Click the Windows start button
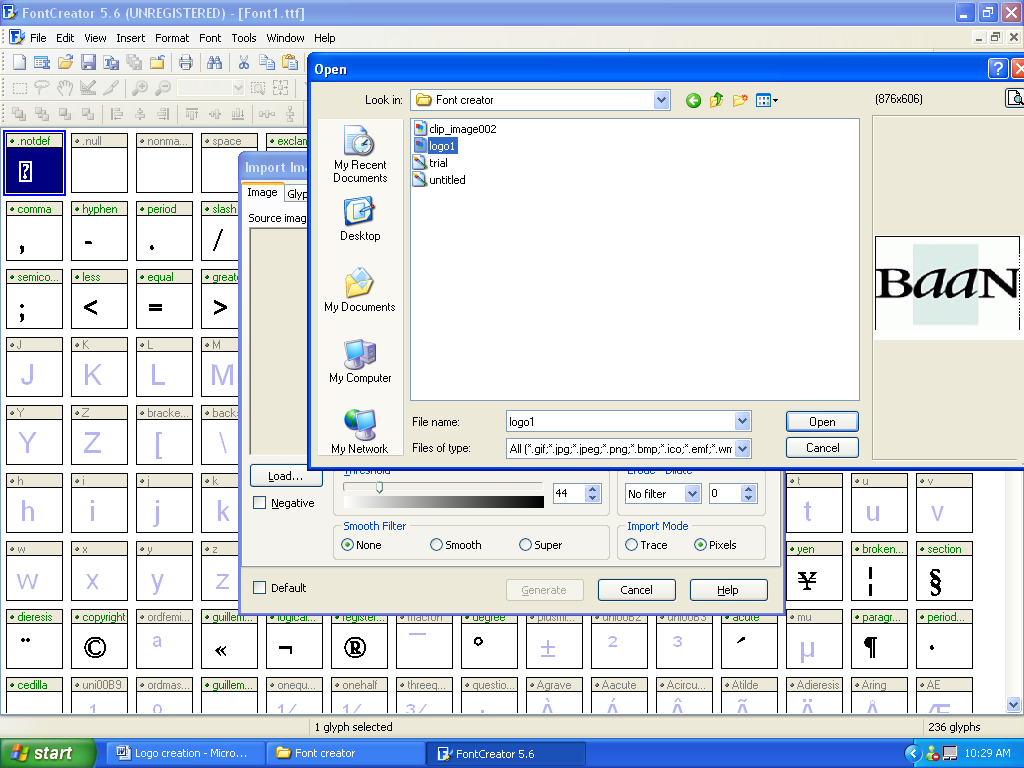The width and height of the screenshot is (1024, 768). pyautogui.click(x=48, y=753)
